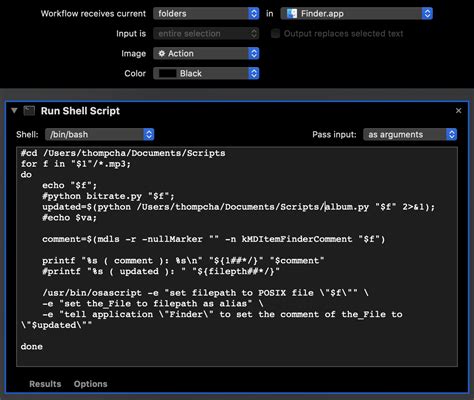Click the '#python bitrate.py' comment line

pyautogui.click(x=108, y=196)
